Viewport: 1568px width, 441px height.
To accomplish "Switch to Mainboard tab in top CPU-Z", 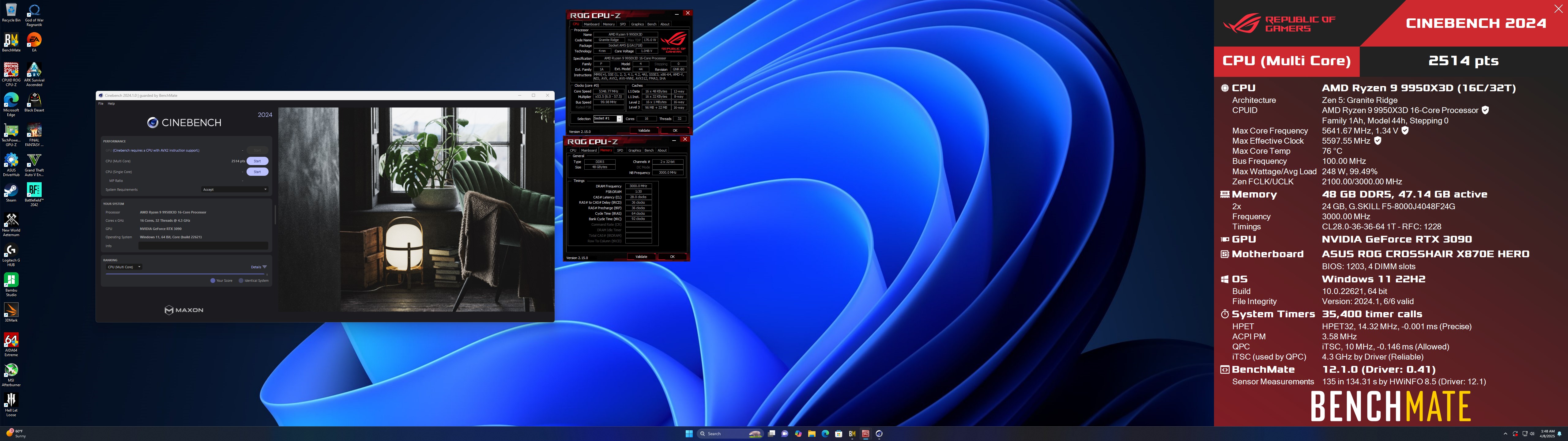I will coord(592,24).
